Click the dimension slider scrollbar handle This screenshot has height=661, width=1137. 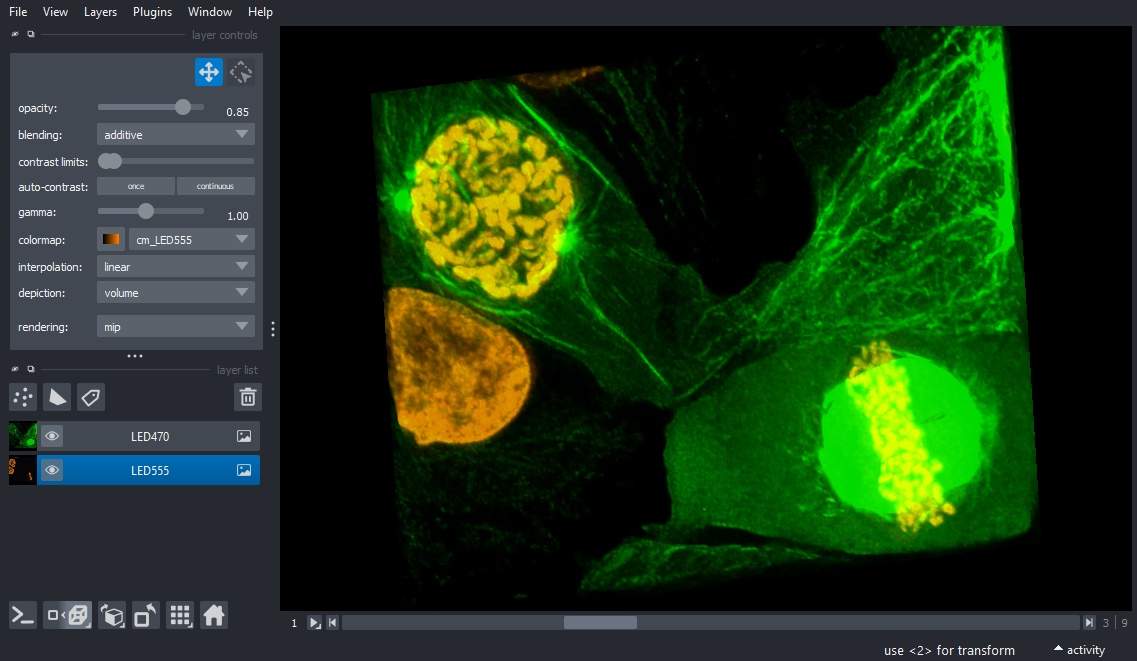coord(600,623)
